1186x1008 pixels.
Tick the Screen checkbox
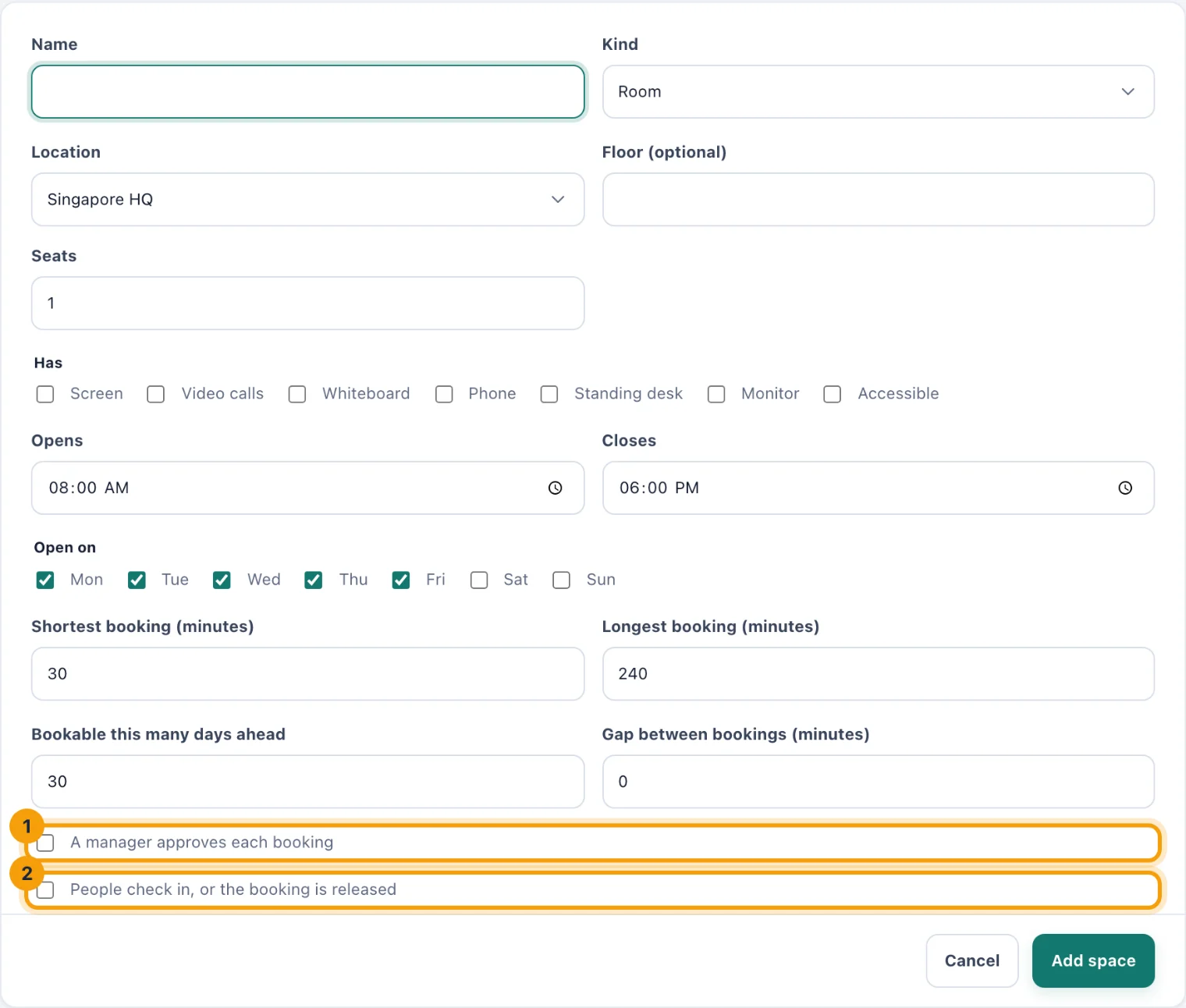point(45,394)
